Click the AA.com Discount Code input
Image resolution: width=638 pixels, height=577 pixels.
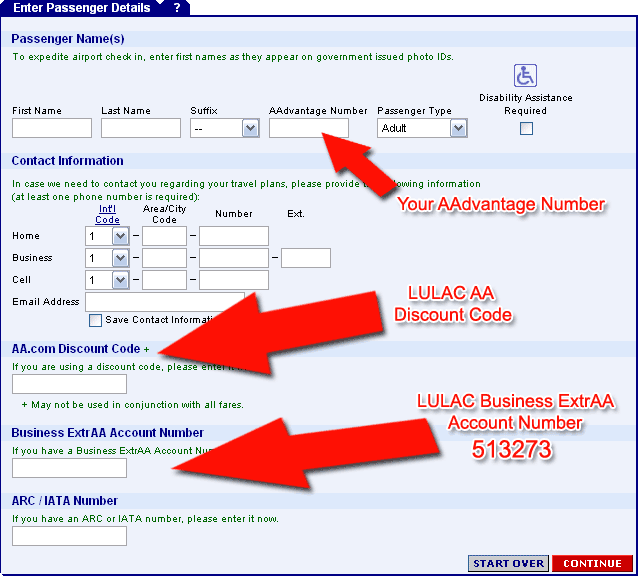(70, 384)
